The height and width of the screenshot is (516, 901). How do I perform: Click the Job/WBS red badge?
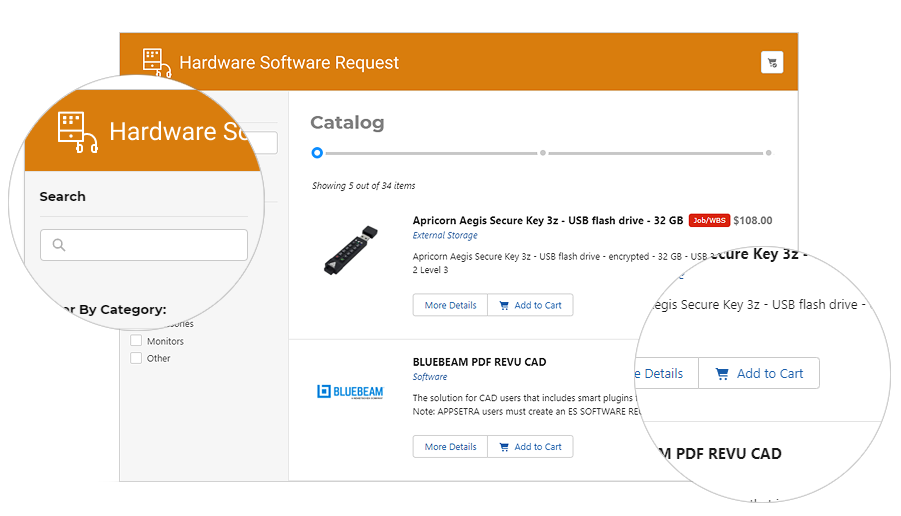[x=709, y=221]
